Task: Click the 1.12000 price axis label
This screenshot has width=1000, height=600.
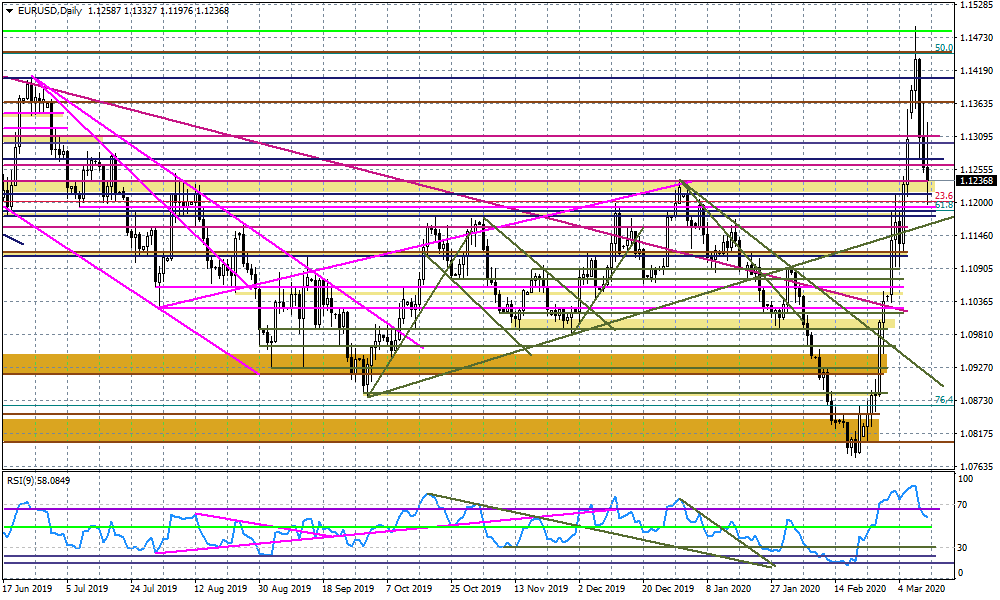Action: [x=976, y=203]
